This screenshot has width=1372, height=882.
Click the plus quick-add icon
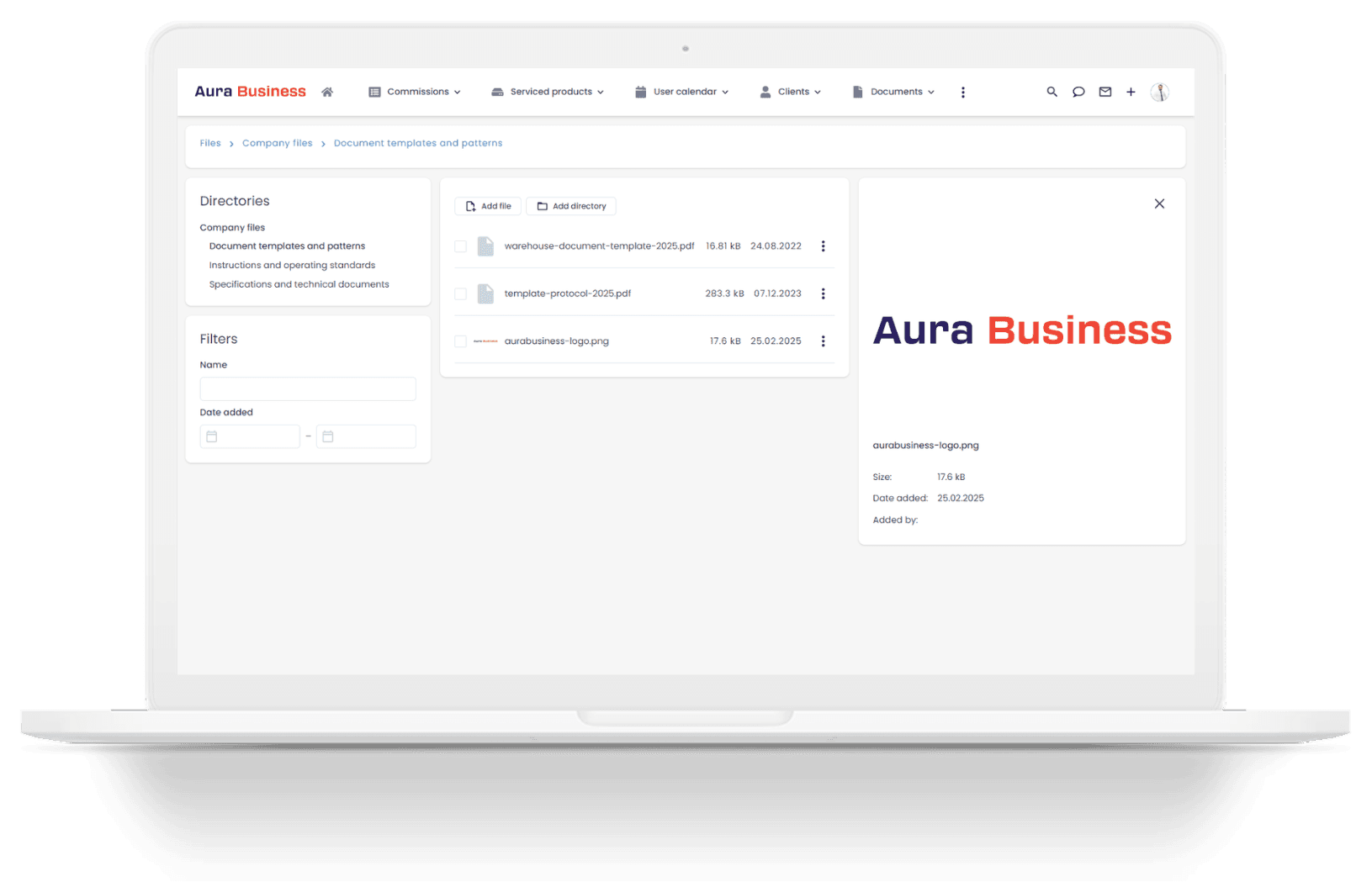pyautogui.click(x=1131, y=92)
